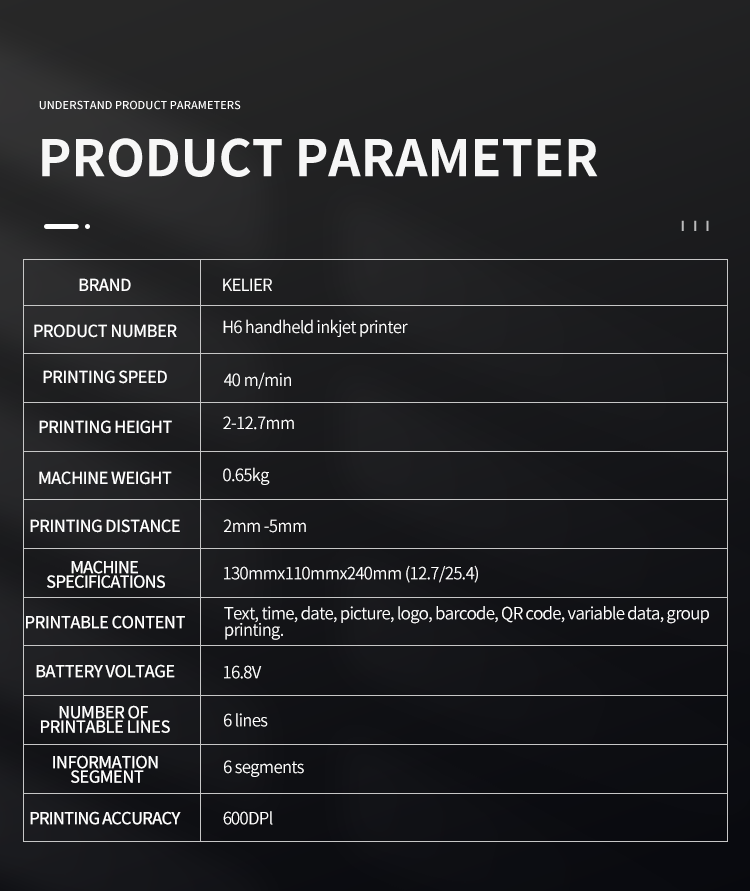
Task: Select the BRAND label cell
Action: pyautogui.click(x=105, y=285)
